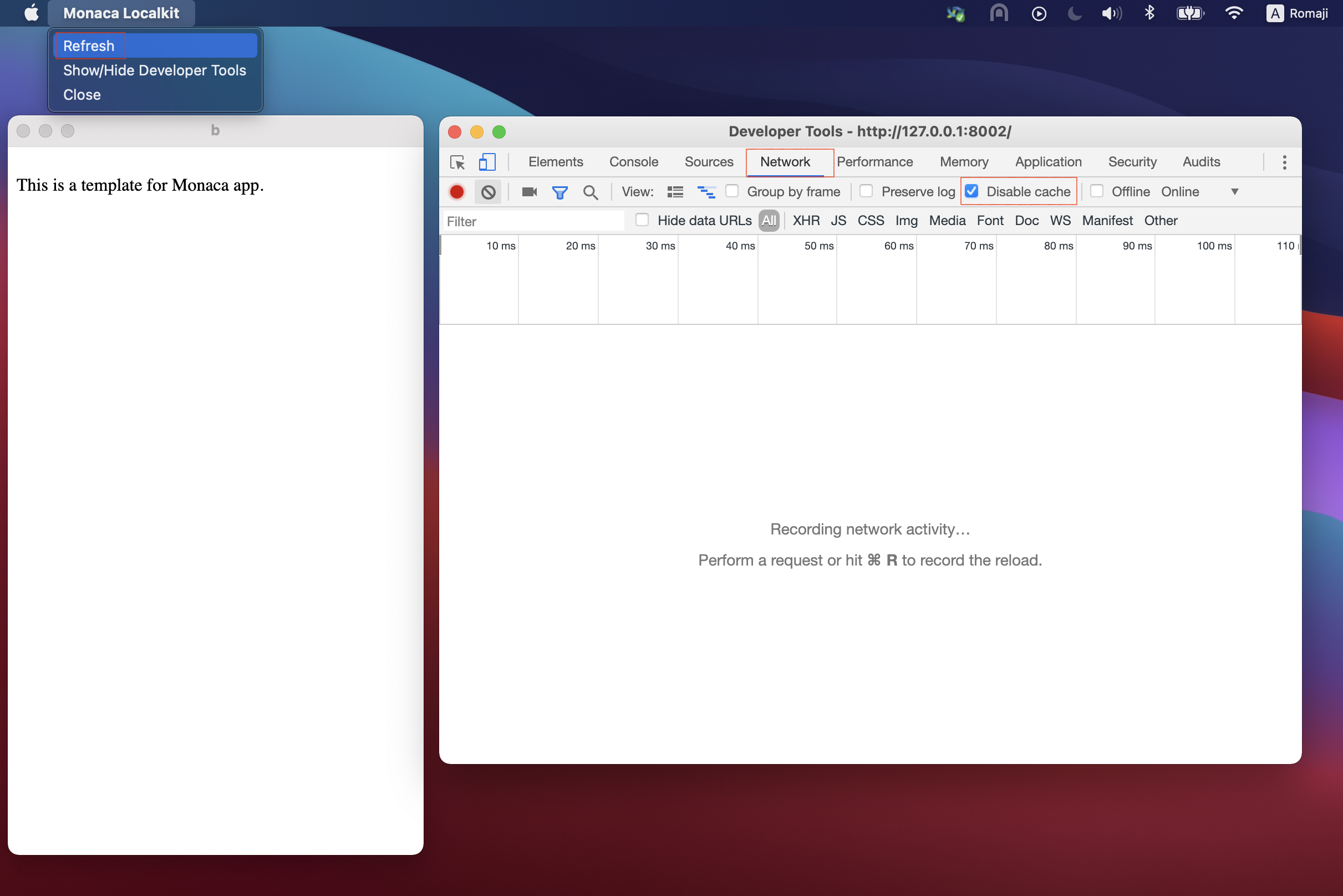The width and height of the screenshot is (1343, 896).
Task: Select the large request rows view icon
Action: (x=675, y=192)
